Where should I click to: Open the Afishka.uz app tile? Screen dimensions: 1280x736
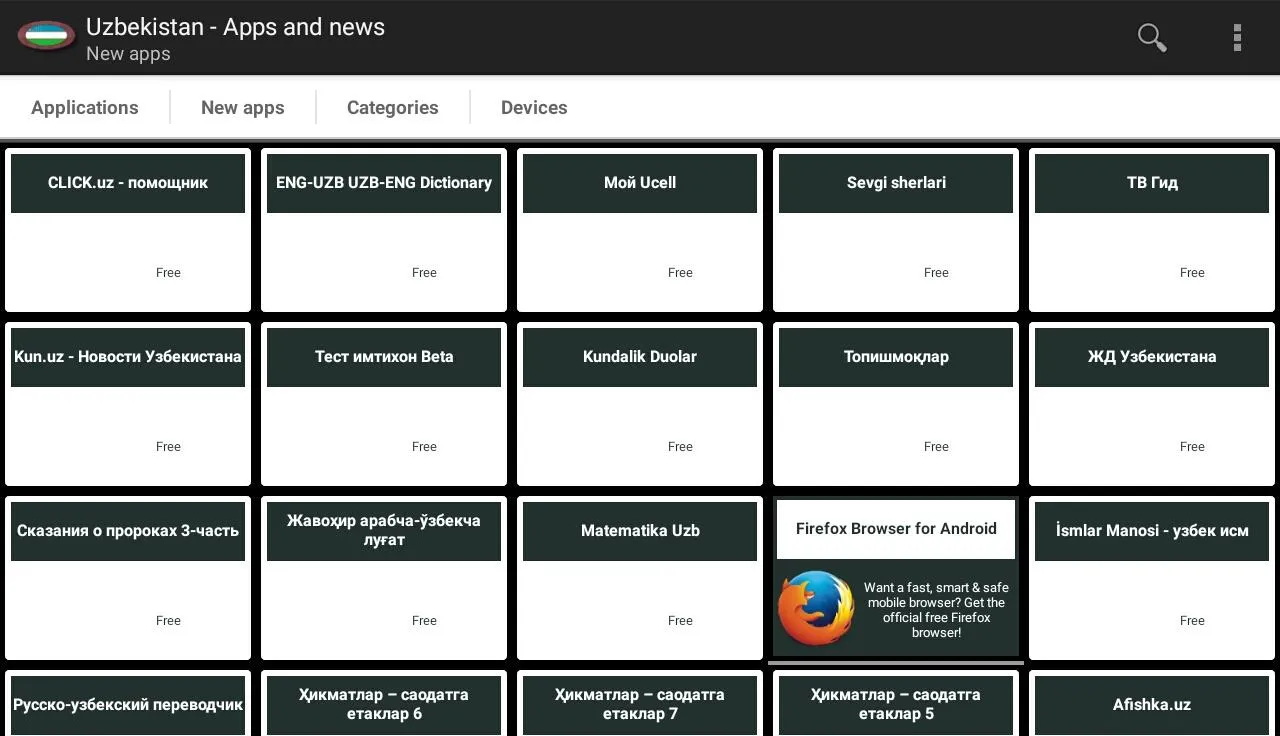pos(1152,703)
